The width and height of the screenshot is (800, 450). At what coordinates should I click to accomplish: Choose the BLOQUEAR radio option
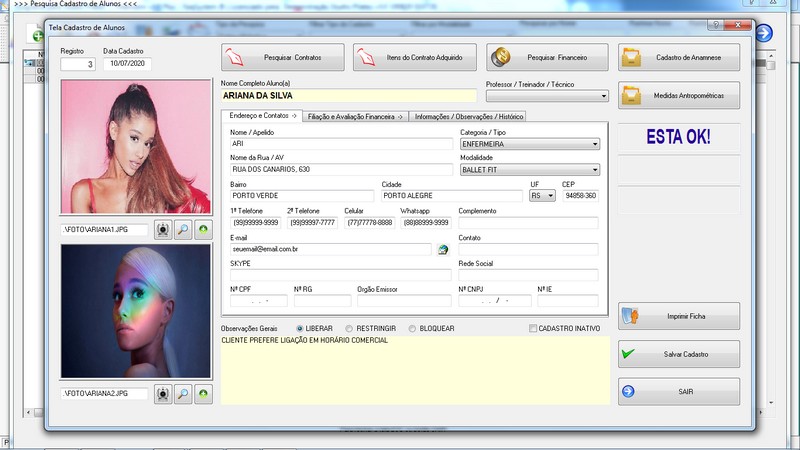tap(410, 328)
